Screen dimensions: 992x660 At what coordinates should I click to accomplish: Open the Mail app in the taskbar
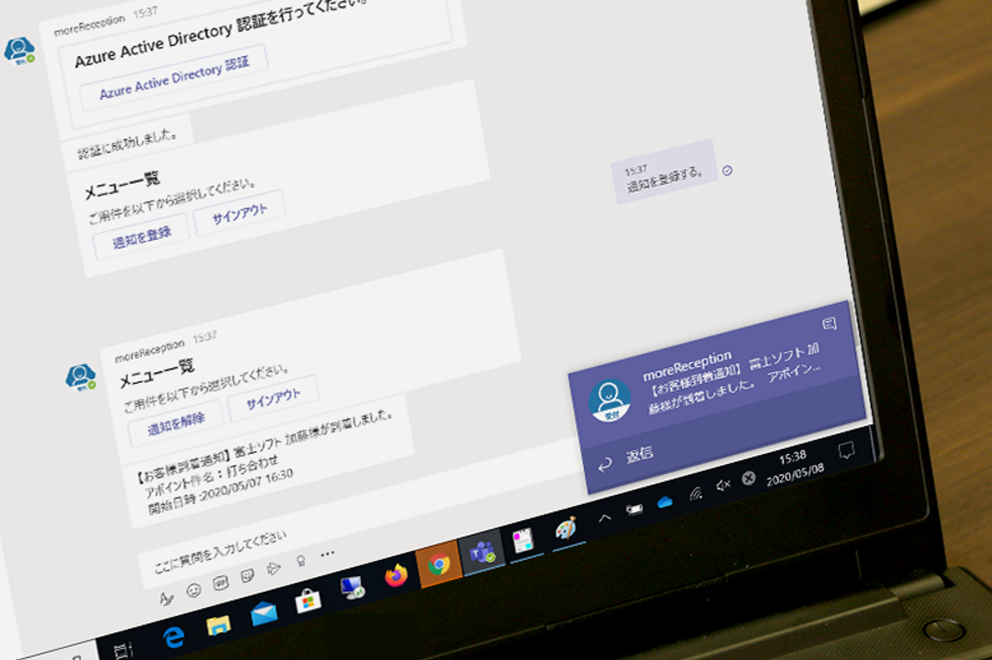[x=263, y=614]
